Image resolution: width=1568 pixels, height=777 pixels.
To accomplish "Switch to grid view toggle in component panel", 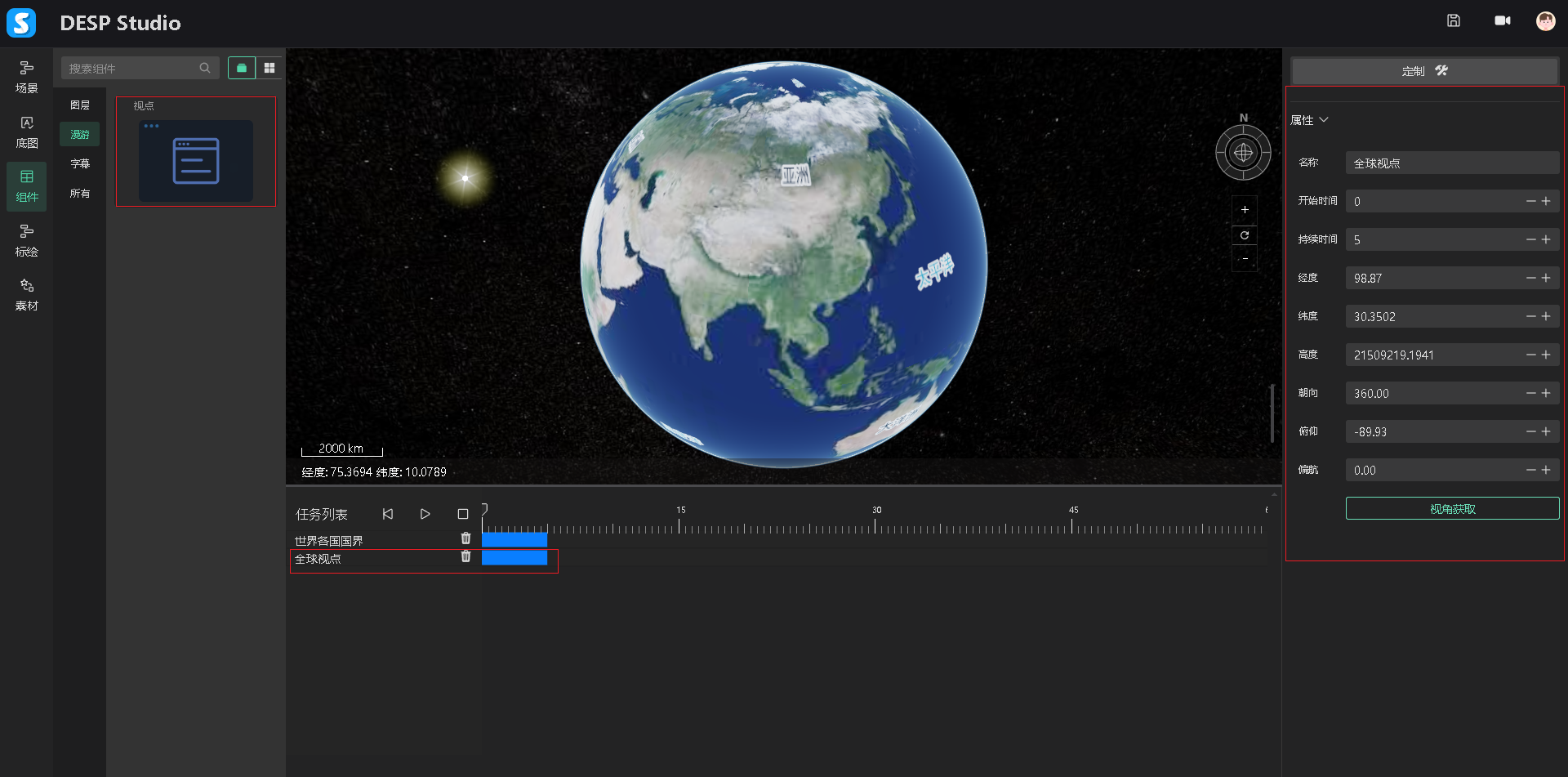I will tap(269, 68).
